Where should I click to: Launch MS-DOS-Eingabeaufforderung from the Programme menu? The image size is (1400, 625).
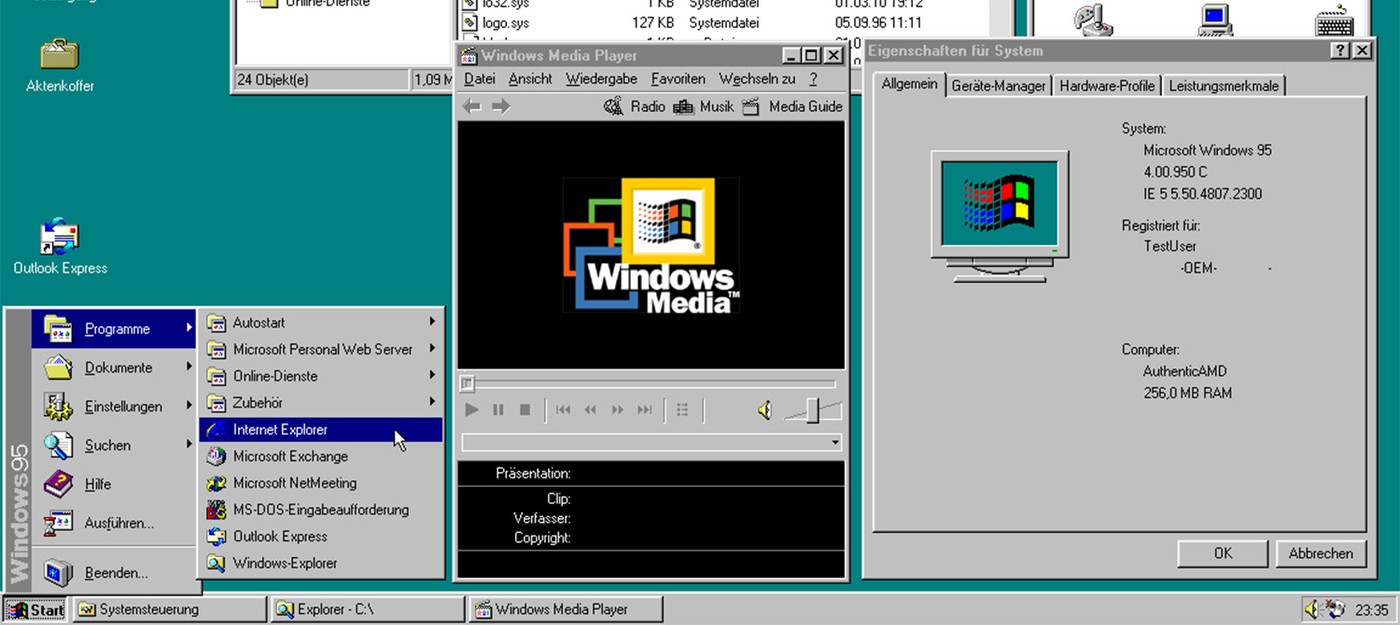(321, 510)
